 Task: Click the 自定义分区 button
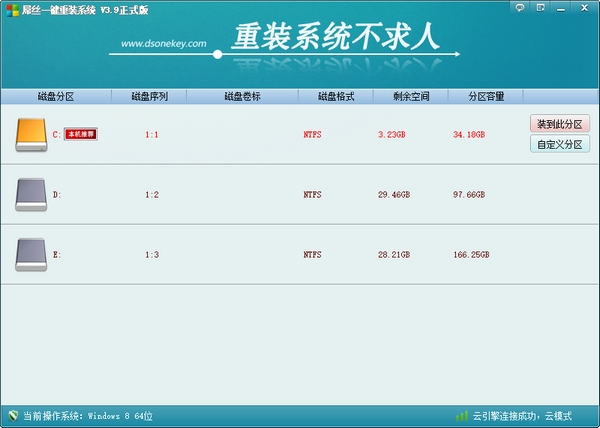tap(559, 144)
